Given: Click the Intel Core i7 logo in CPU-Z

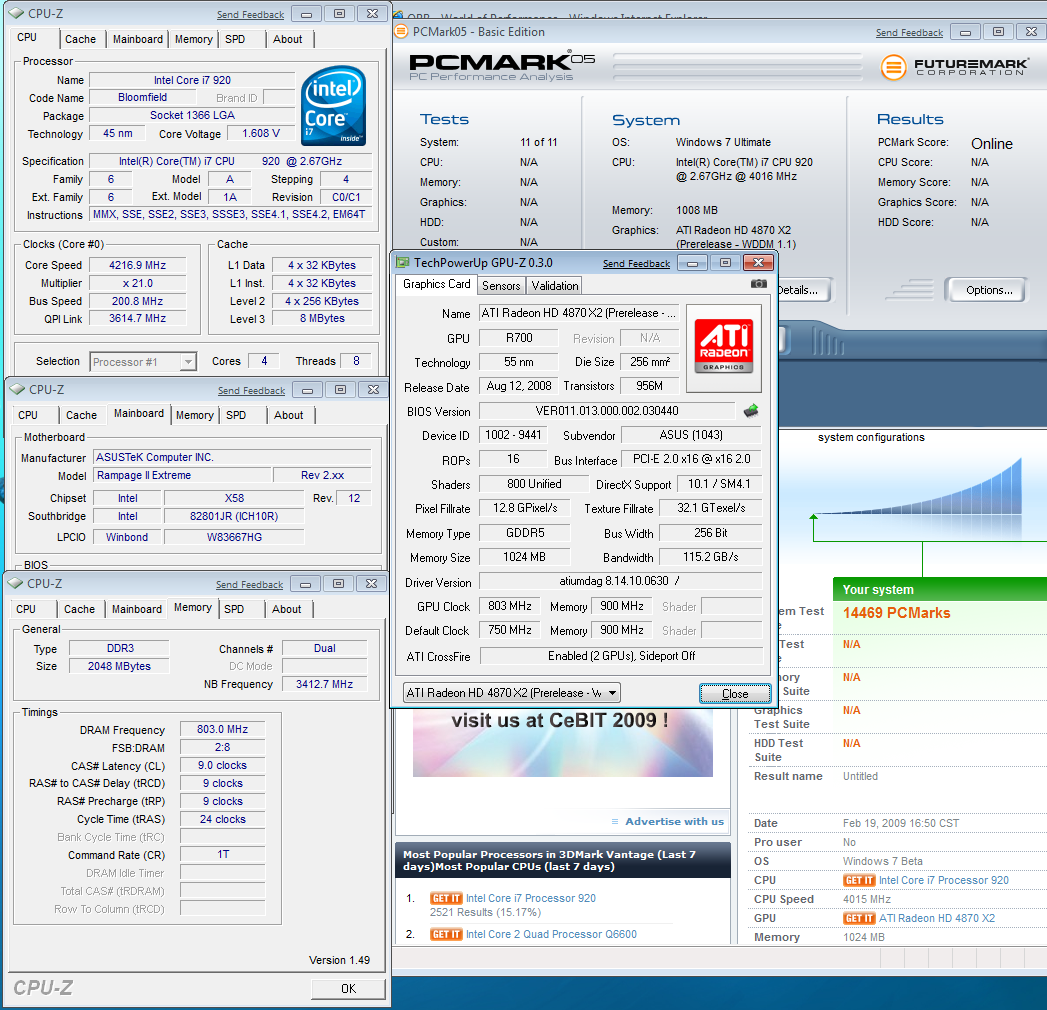Looking at the screenshot, I should pyautogui.click(x=333, y=105).
